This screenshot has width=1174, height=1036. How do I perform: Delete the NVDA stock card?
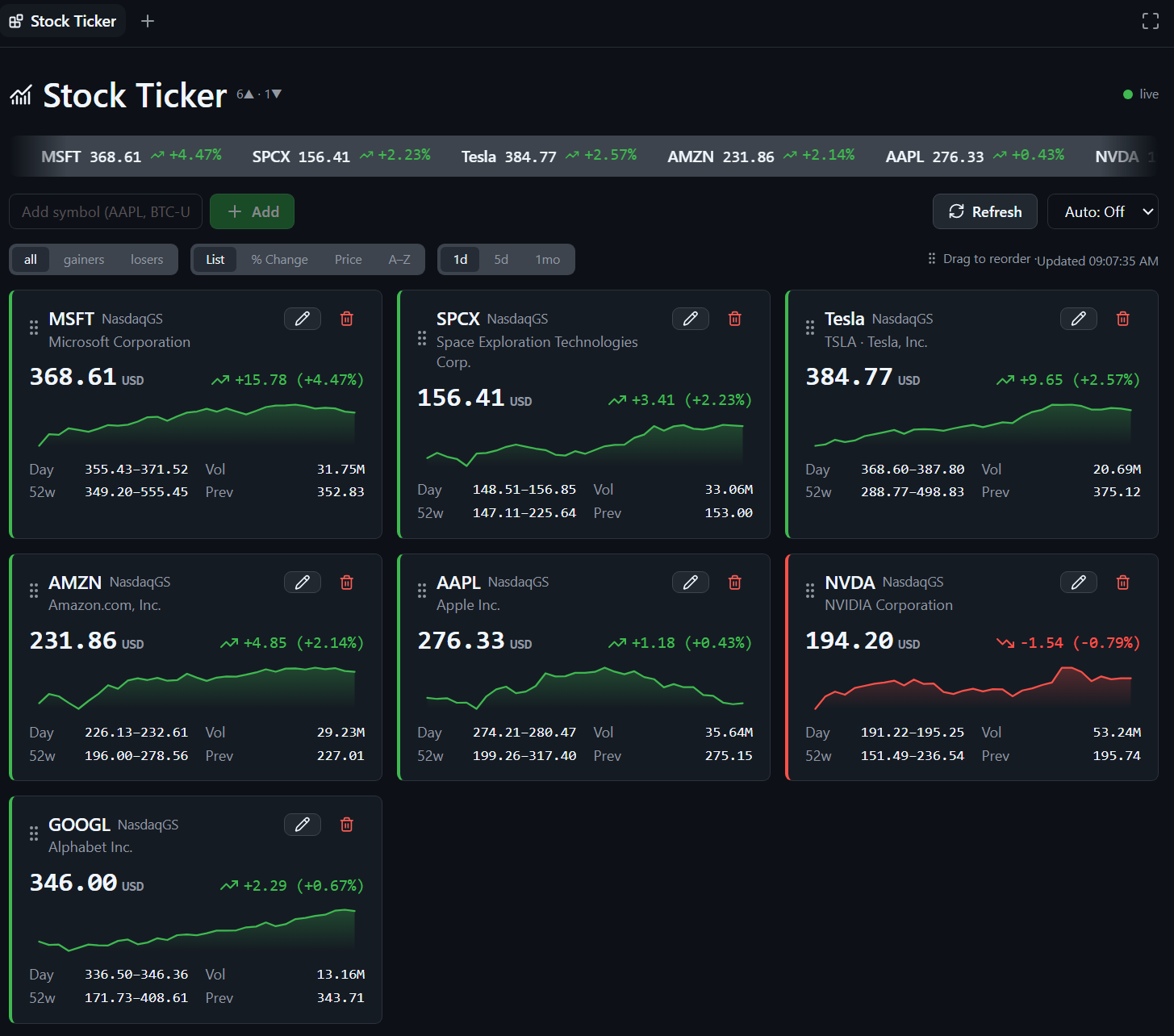[x=1122, y=583]
